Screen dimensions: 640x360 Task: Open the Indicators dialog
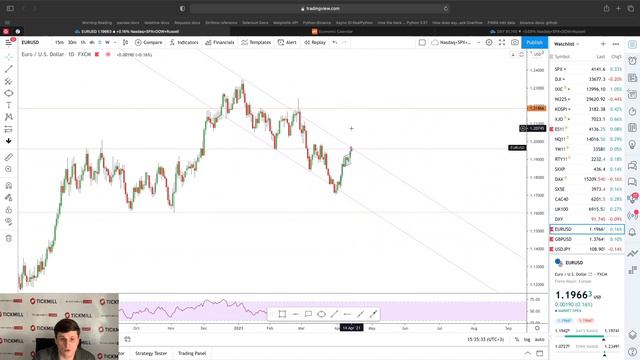point(184,42)
